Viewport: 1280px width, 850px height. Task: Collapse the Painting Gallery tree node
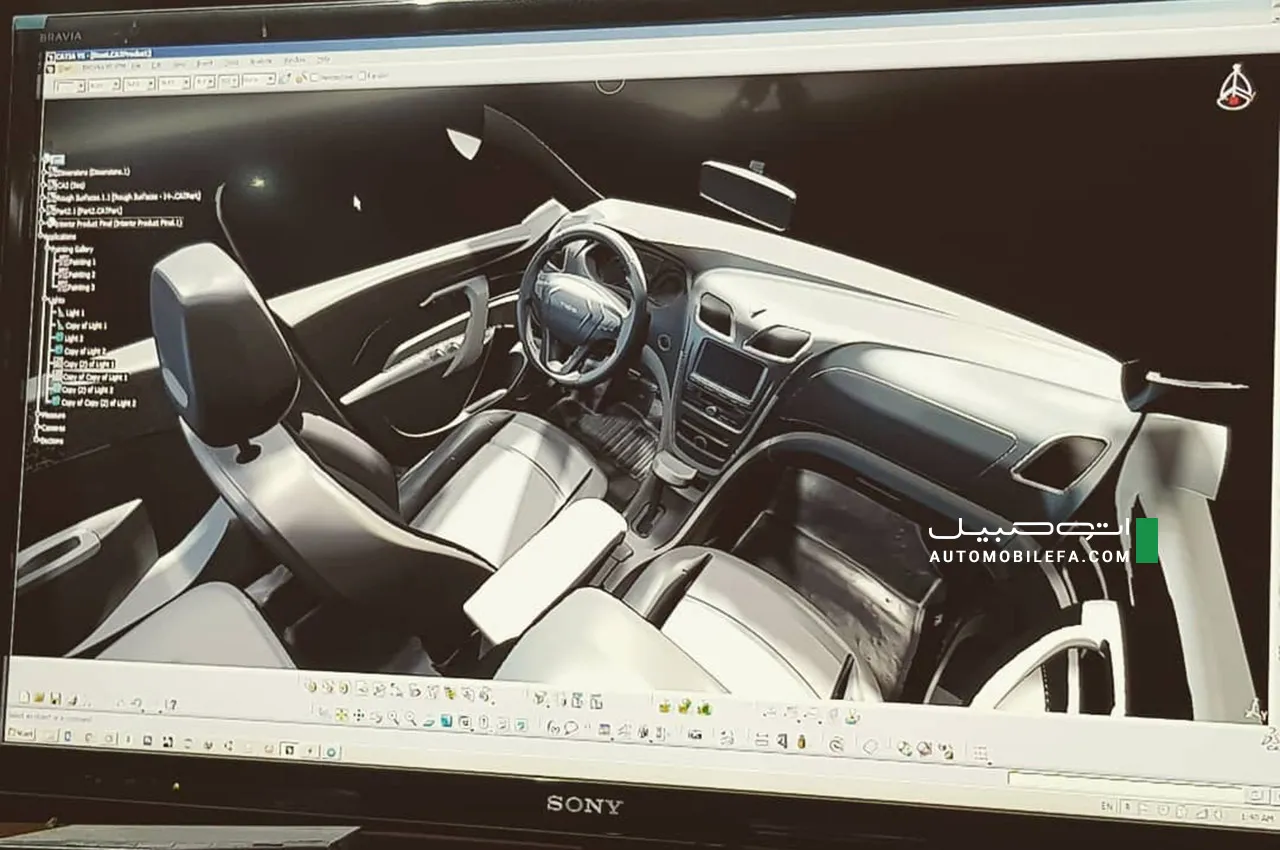(47, 249)
